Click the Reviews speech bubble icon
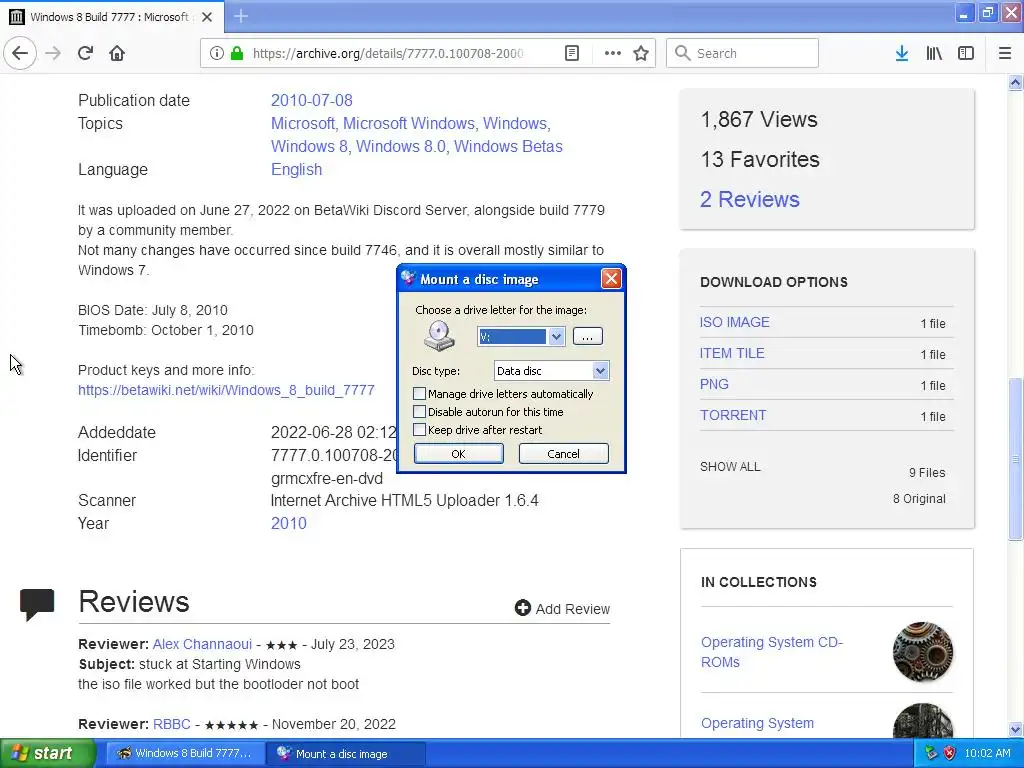The height and width of the screenshot is (768, 1024). point(37,604)
